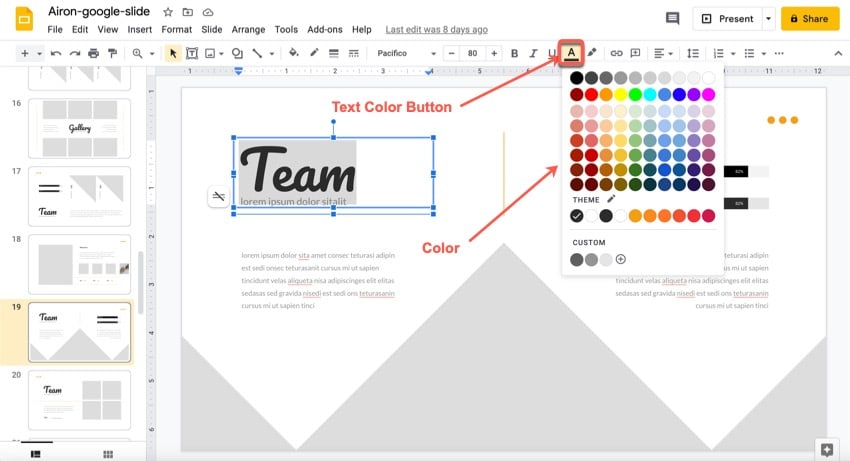Click the yellow Share button
This screenshot has width=850, height=461.
point(809,19)
